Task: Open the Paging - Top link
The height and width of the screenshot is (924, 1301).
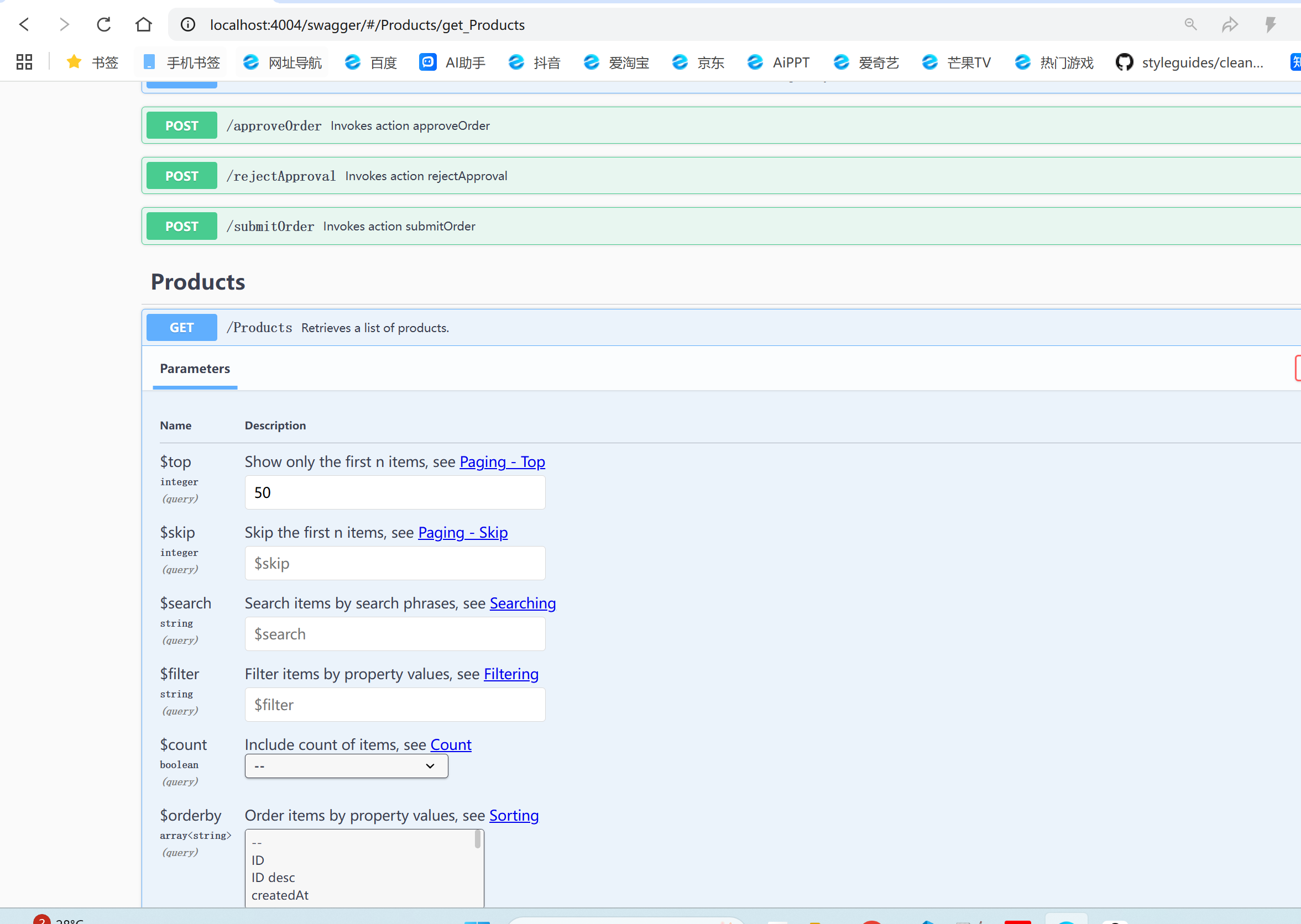Action: tap(502, 461)
